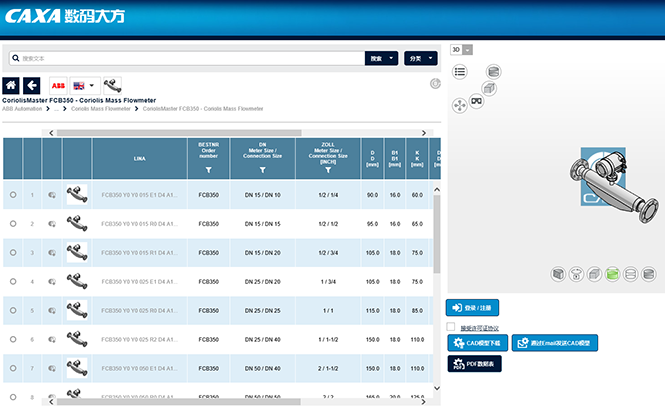The width and height of the screenshot is (665, 412).
Task: Send CAD model via Email button
Action: [x=555, y=343]
